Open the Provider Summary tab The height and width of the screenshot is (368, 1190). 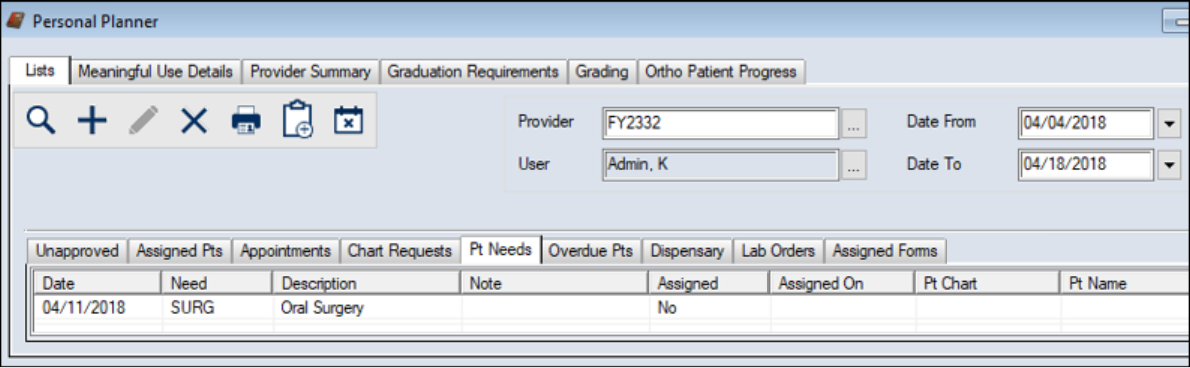310,72
